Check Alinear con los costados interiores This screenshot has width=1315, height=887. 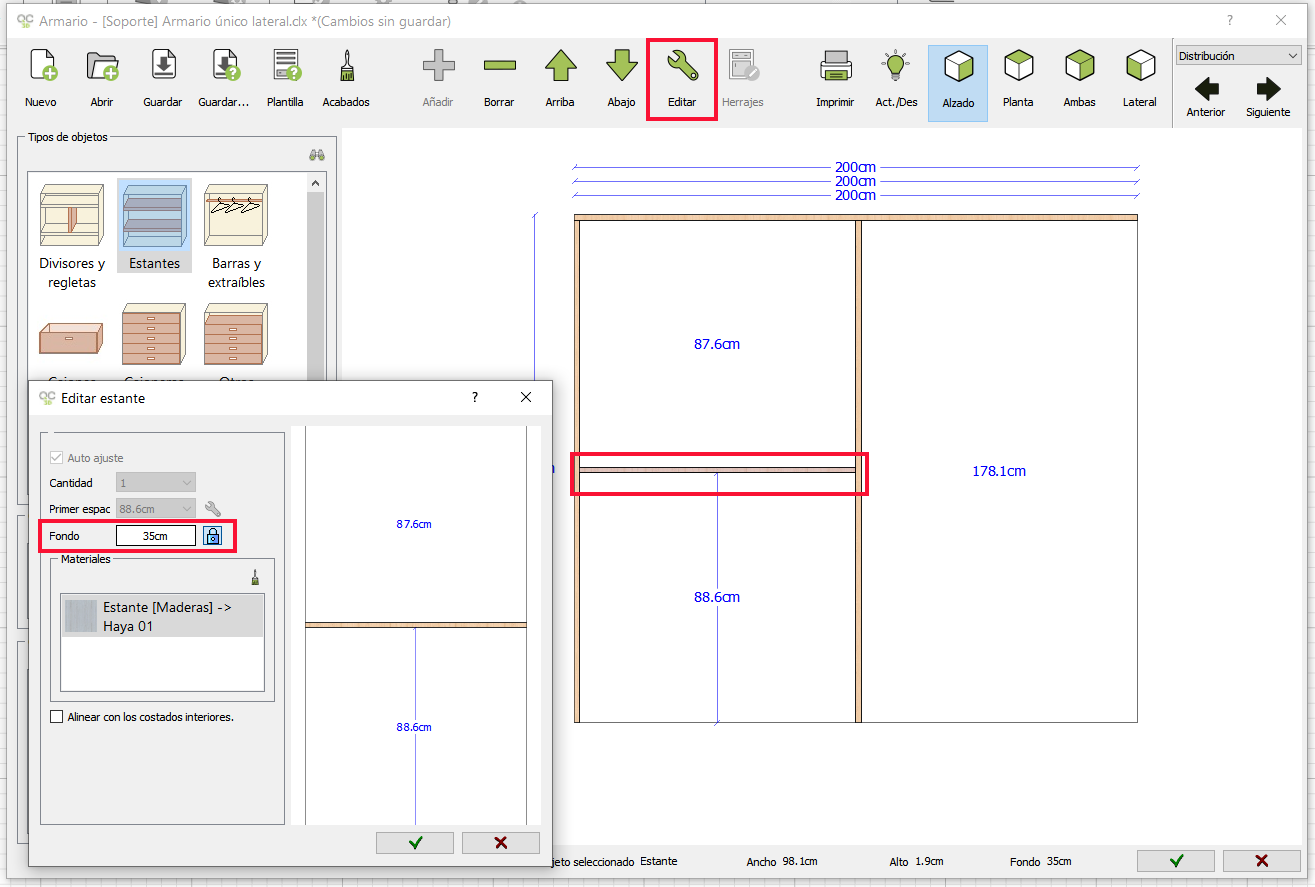click(x=56, y=717)
